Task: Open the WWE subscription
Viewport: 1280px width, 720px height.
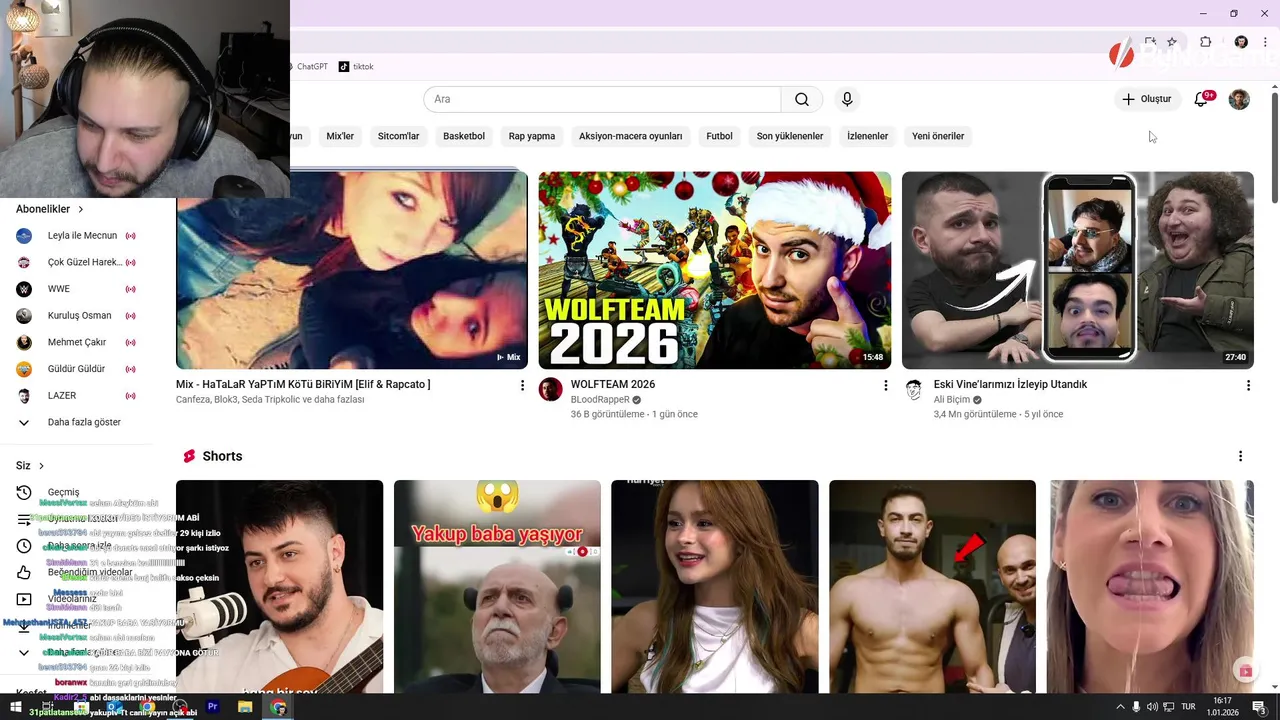Action: click(x=76, y=289)
